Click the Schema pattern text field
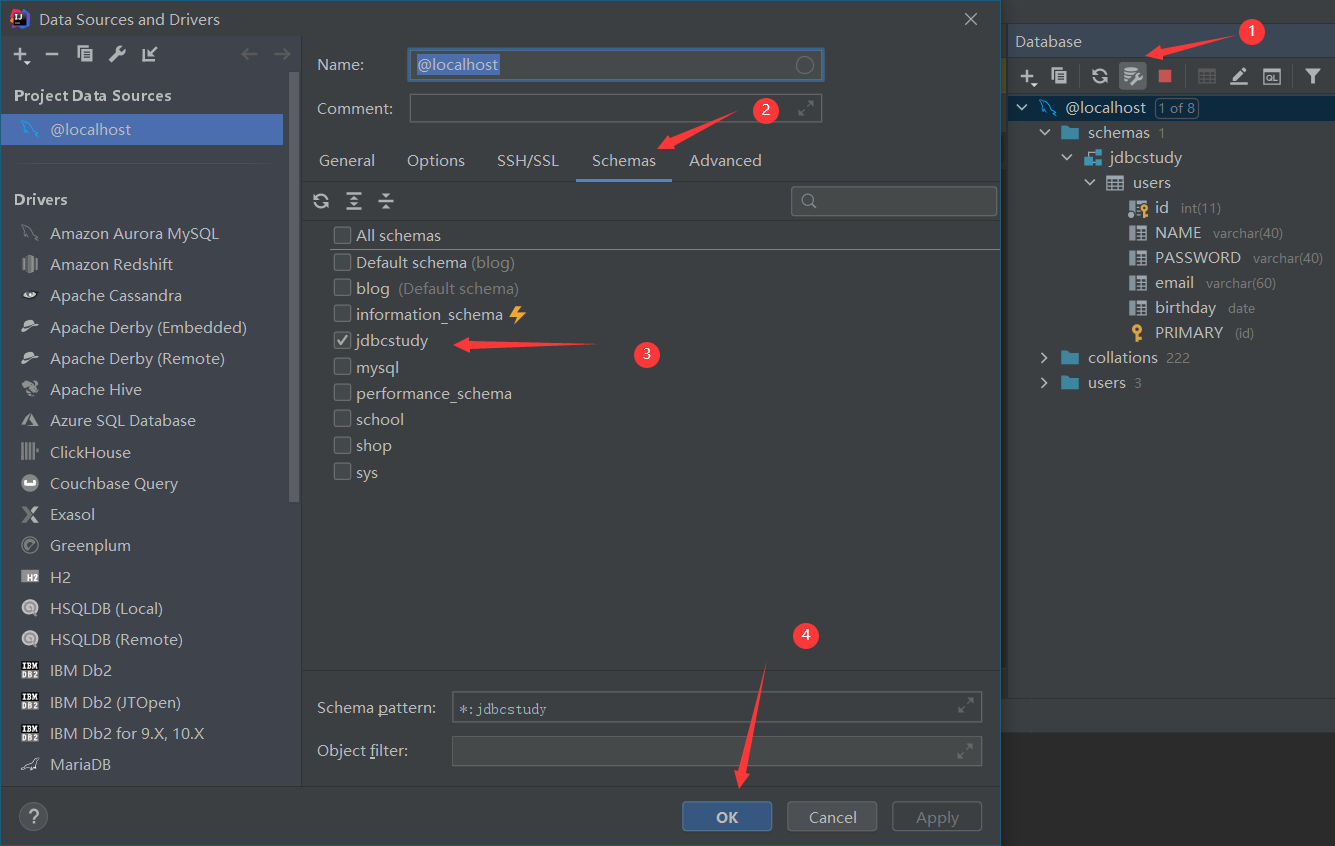Viewport: 1335px width, 846px height. click(x=717, y=707)
